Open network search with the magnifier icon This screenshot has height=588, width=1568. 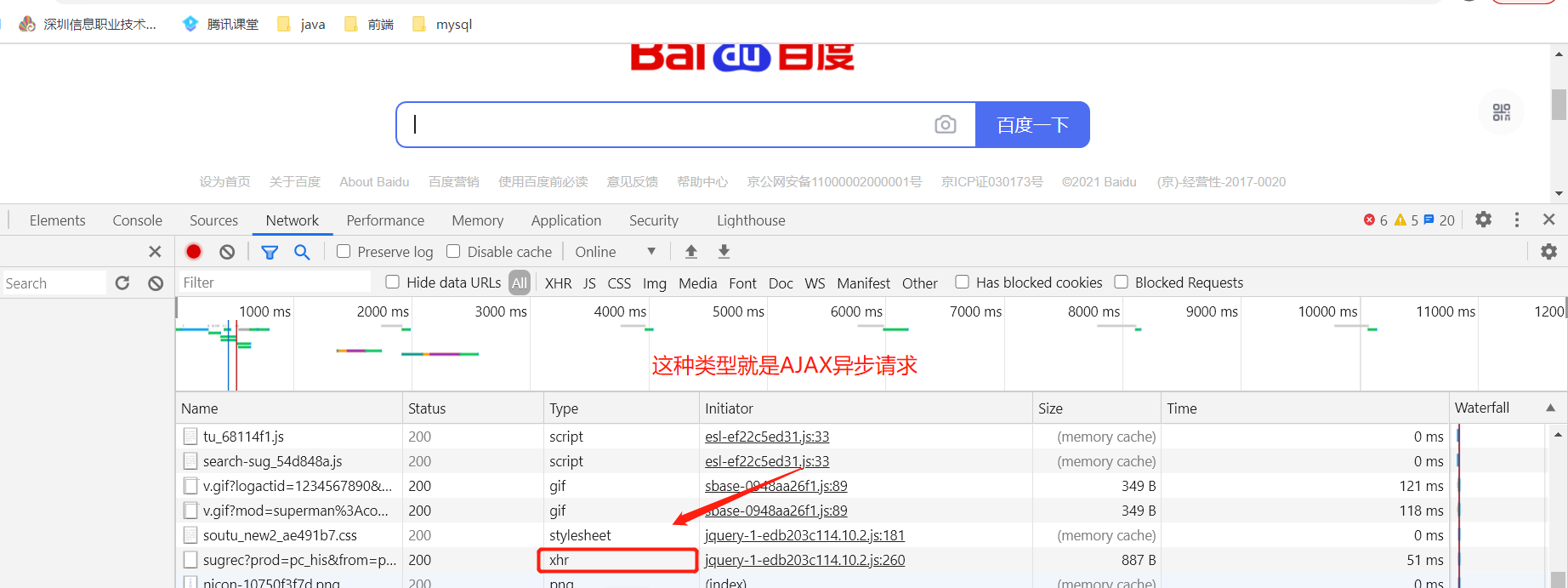pyautogui.click(x=302, y=252)
